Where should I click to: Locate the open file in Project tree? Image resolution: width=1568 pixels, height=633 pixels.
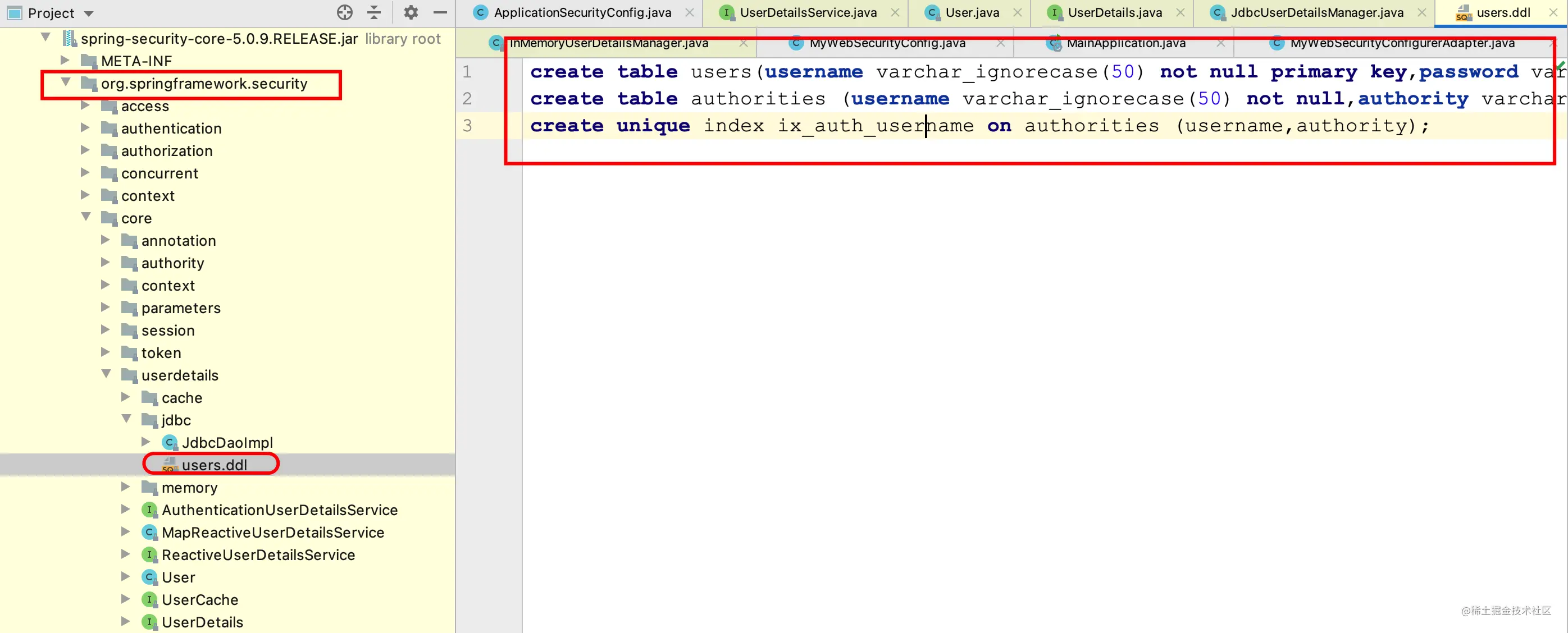pyautogui.click(x=344, y=12)
